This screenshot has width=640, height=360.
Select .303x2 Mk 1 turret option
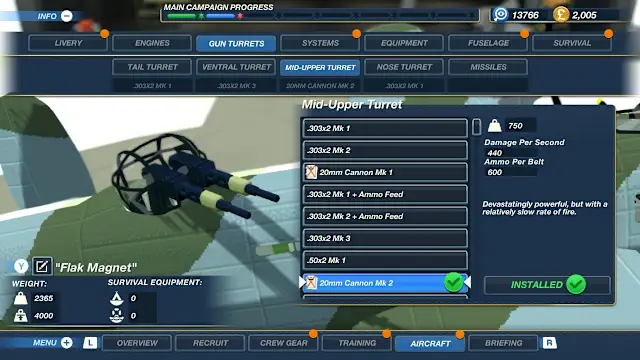click(385, 128)
